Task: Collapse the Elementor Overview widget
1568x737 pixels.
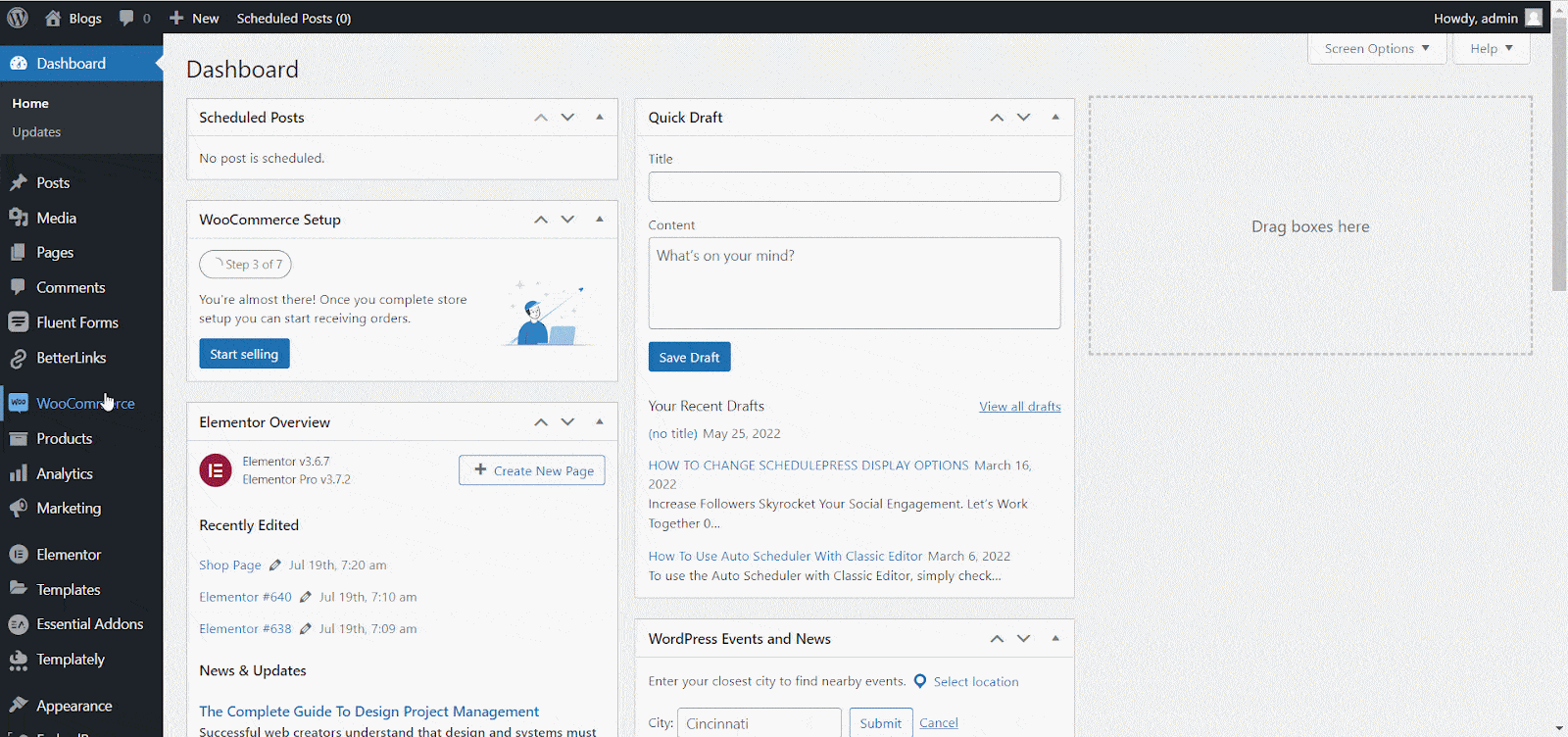Action: click(600, 421)
